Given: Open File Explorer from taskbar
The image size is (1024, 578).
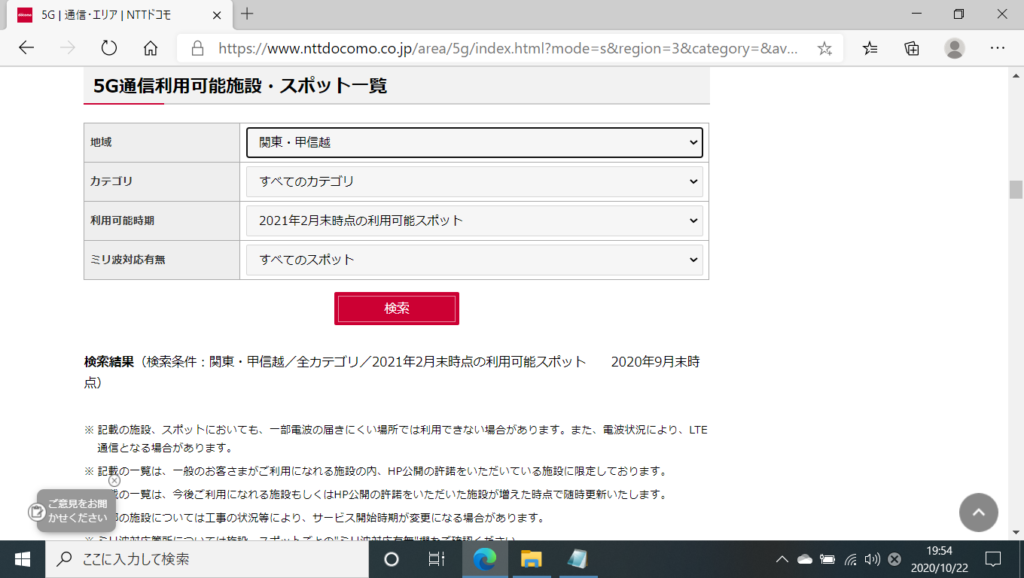Looking at the screenshot, I should (531, 559).
